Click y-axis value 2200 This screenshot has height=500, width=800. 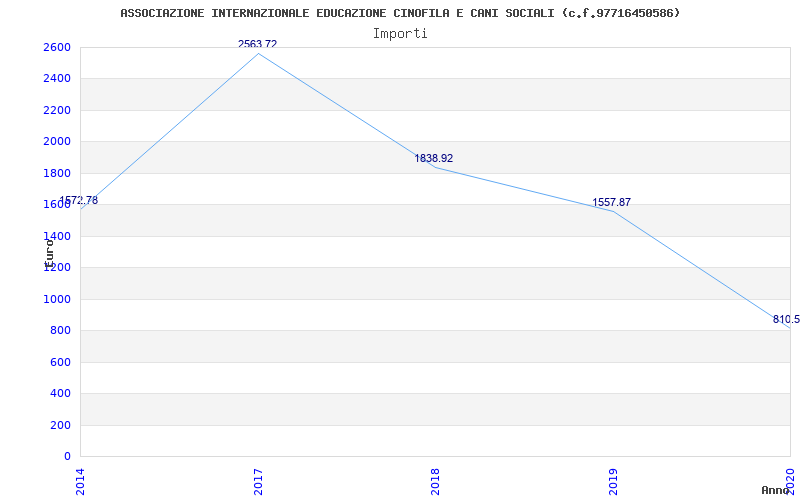[x=57, y=110]
